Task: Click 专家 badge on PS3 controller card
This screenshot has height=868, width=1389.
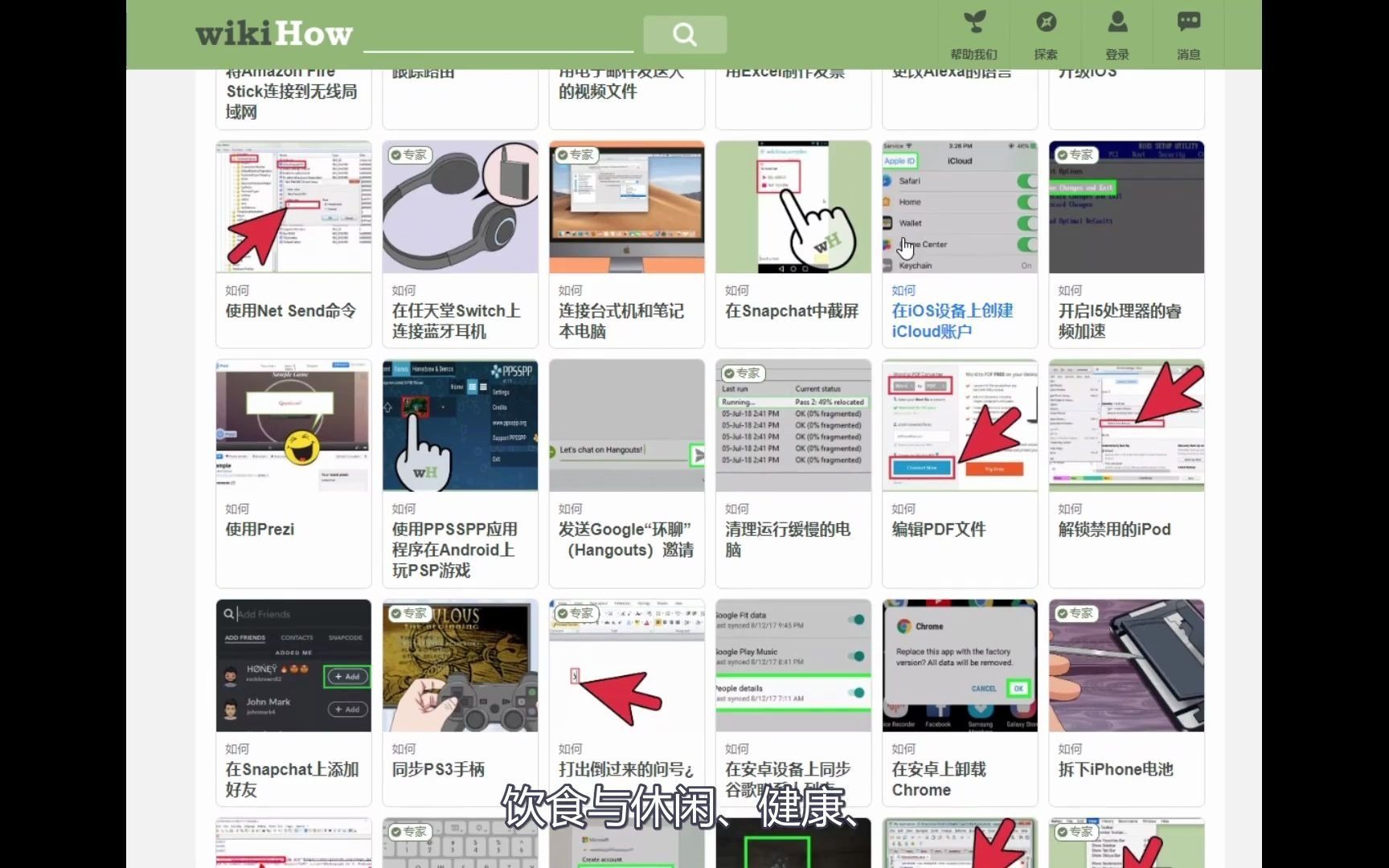Action: click(x=409, y=613)
